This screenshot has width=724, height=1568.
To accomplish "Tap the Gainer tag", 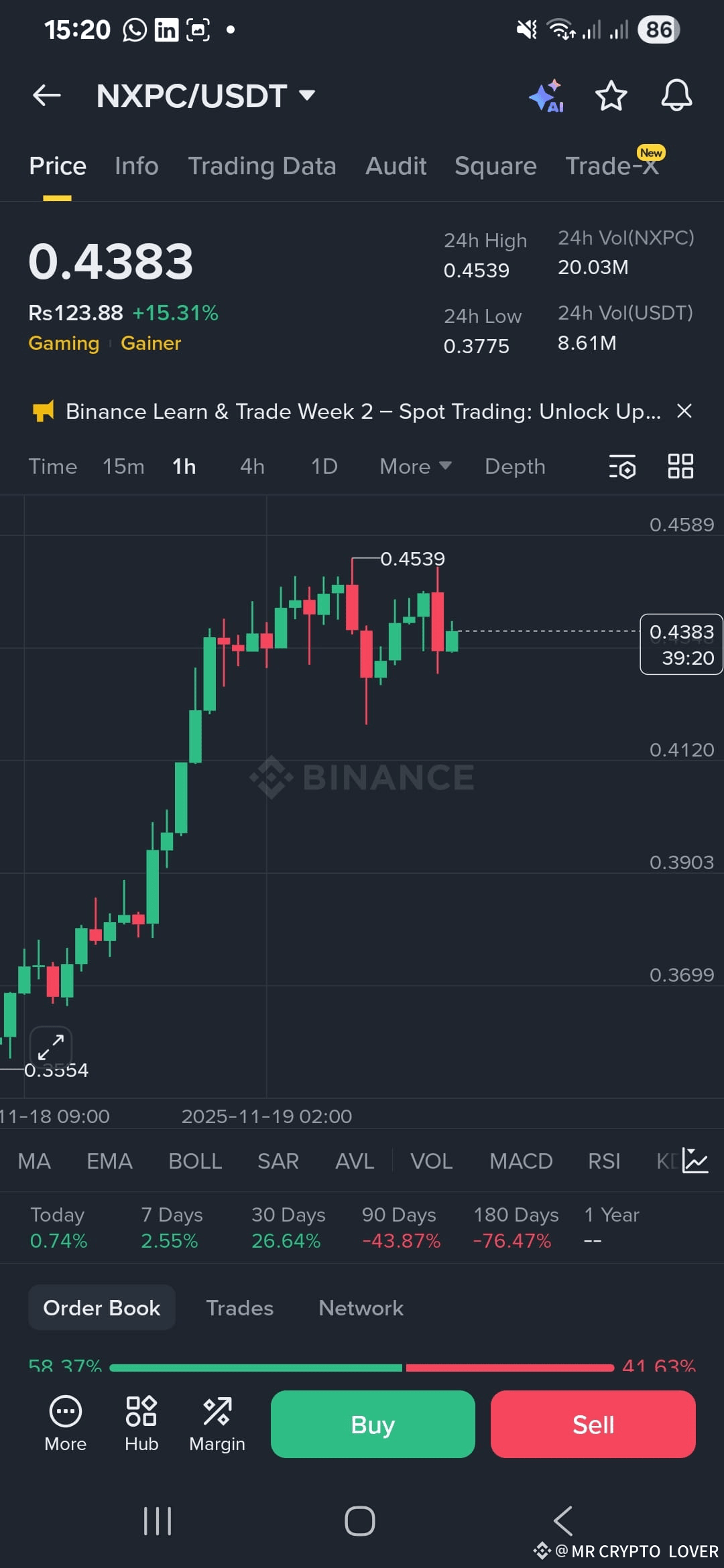I will pos(151,343).
